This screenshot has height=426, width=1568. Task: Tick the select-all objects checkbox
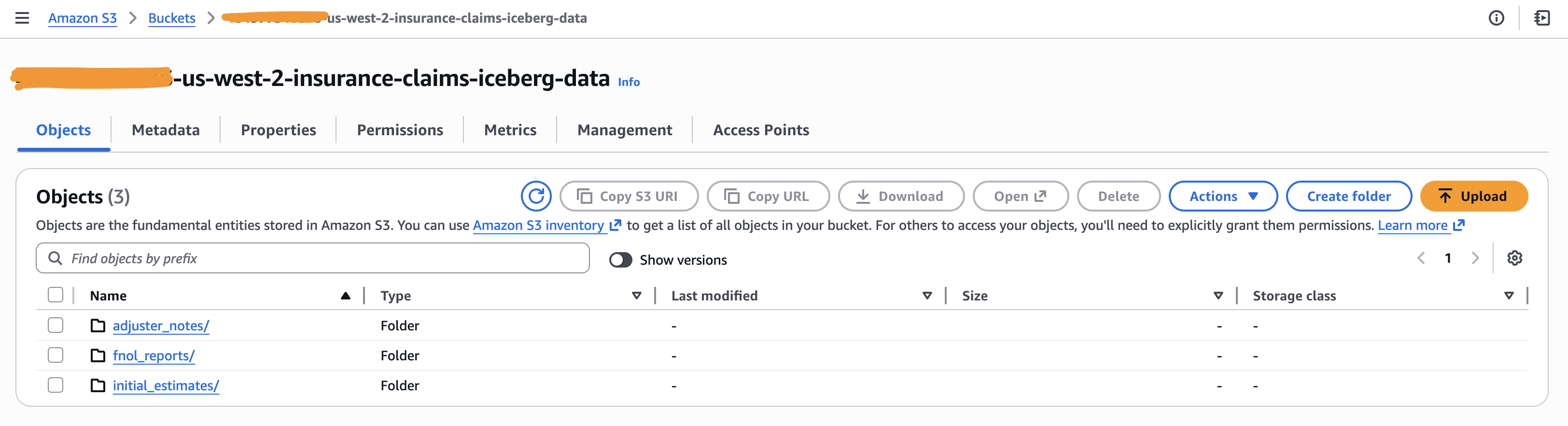pos(56,295)
